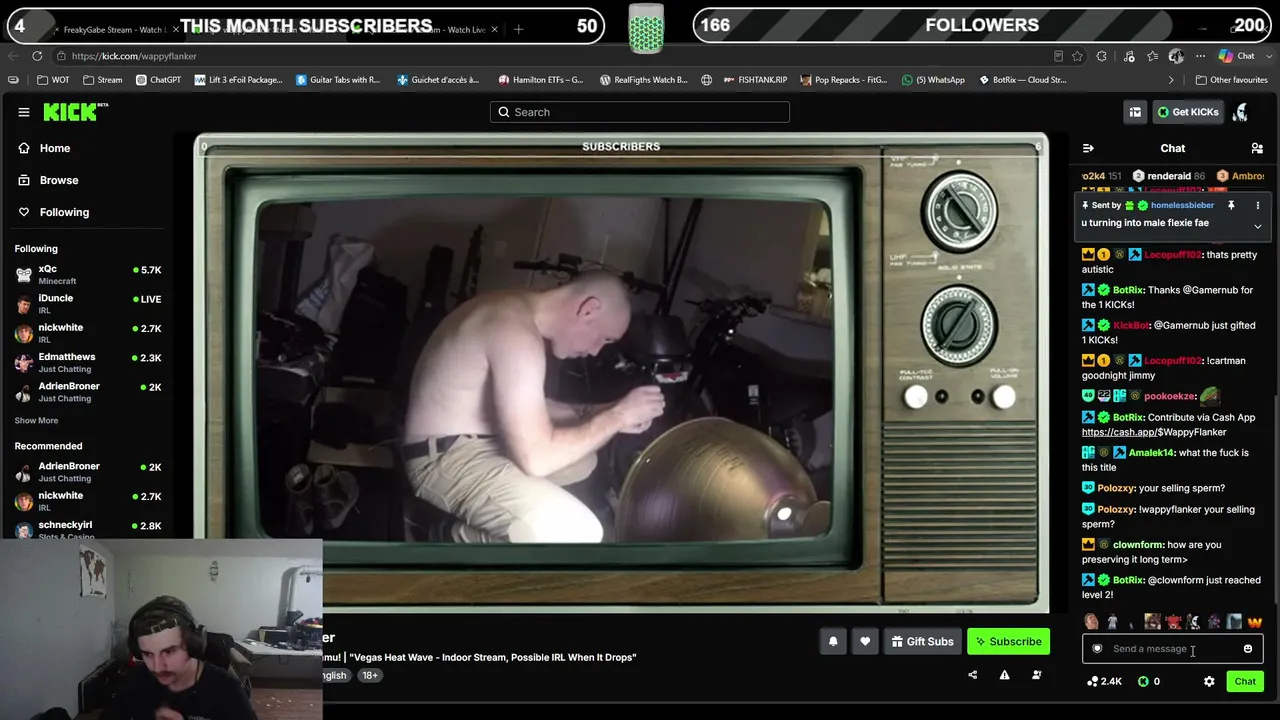The width and height of the screenshot is (1280, 720).
Task: Open the Other favourites folder
Action: coord(1231,80)
